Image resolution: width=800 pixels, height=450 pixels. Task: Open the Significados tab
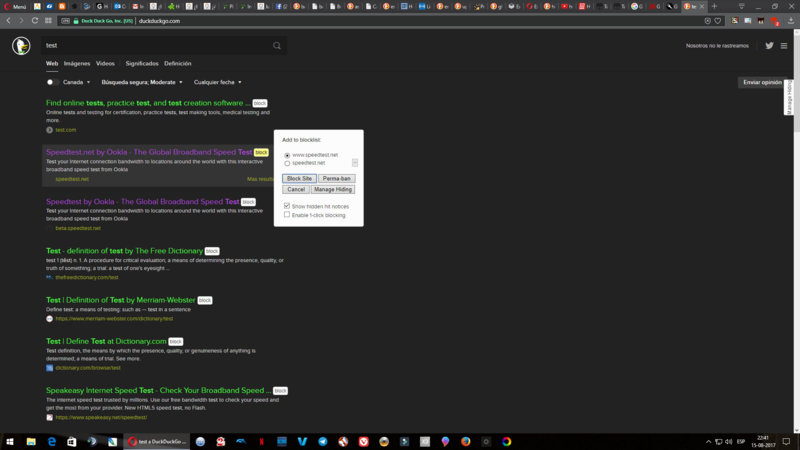(142, 64)
